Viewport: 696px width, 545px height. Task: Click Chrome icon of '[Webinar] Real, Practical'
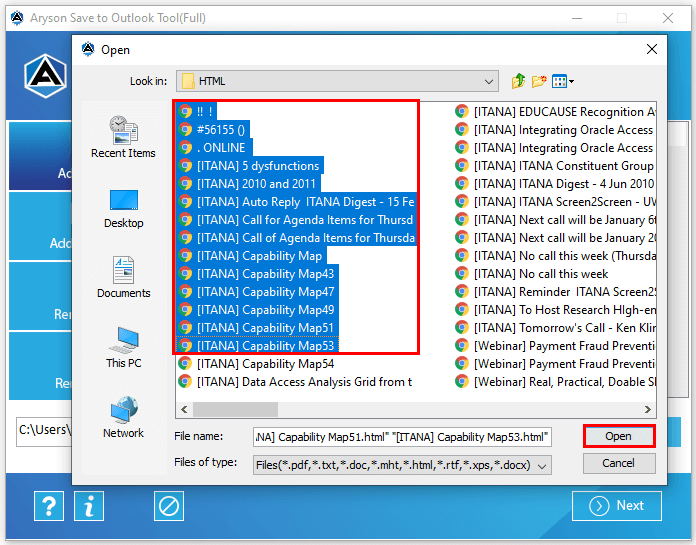tap(462, 382)
